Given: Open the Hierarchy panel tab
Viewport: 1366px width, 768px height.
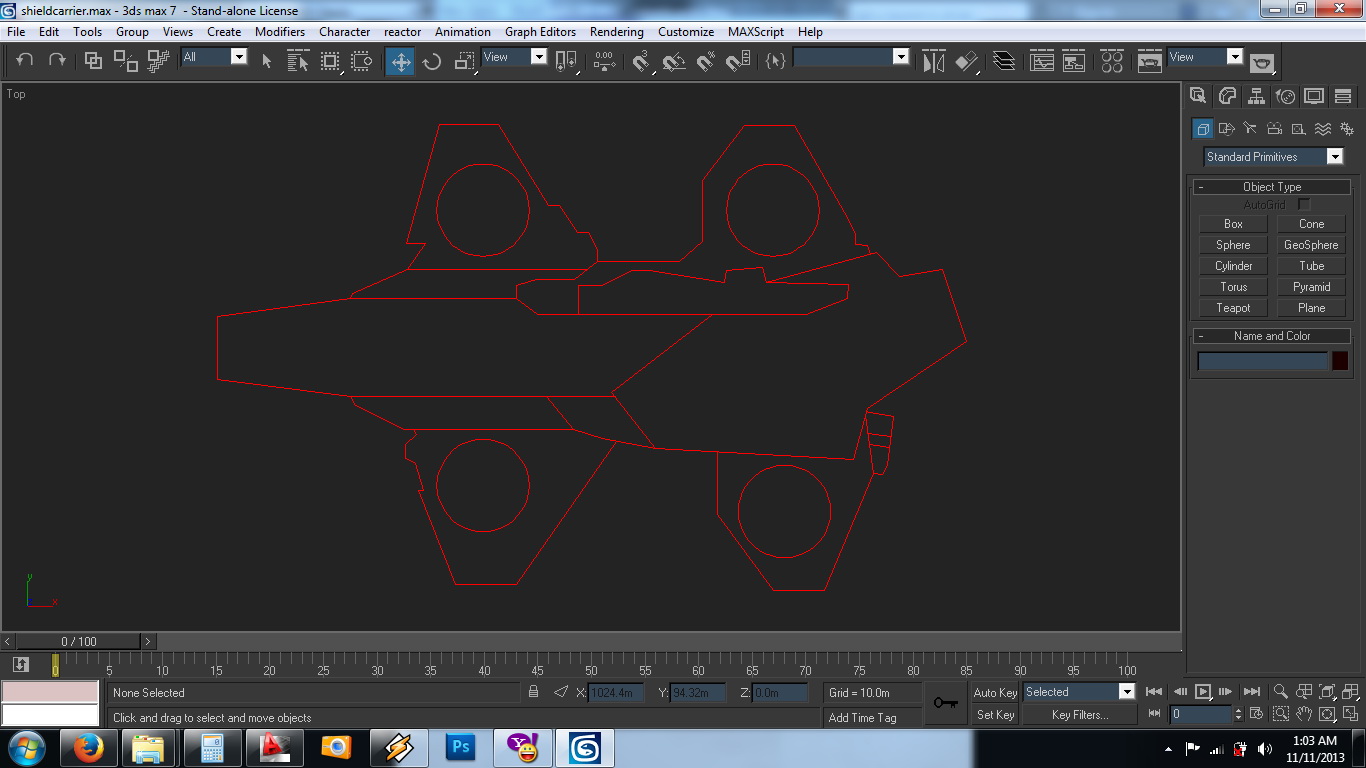Looking at the screenshot, I should click(1256, 96).
